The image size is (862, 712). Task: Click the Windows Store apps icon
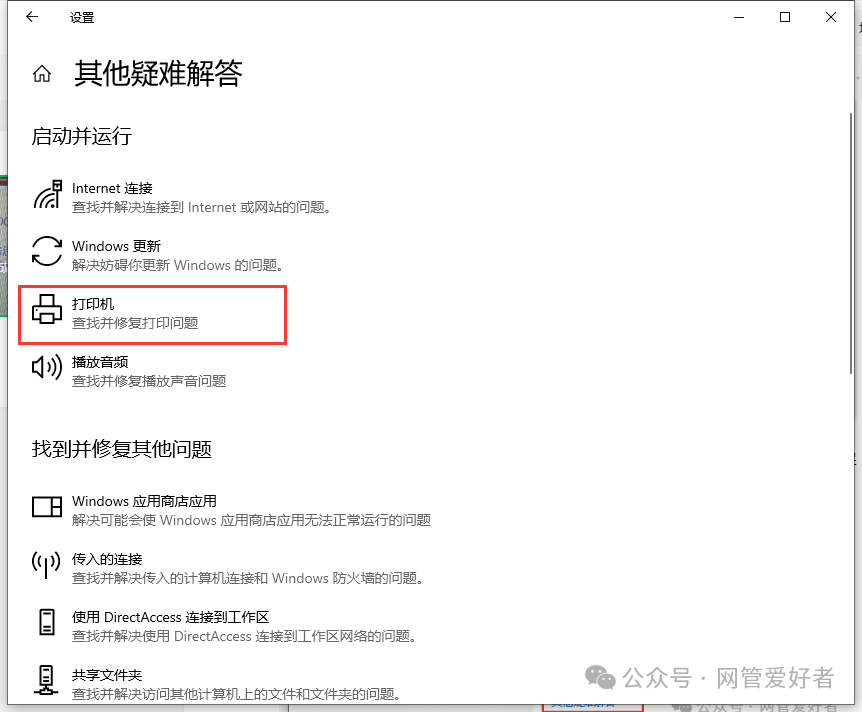tap(47, 506)
